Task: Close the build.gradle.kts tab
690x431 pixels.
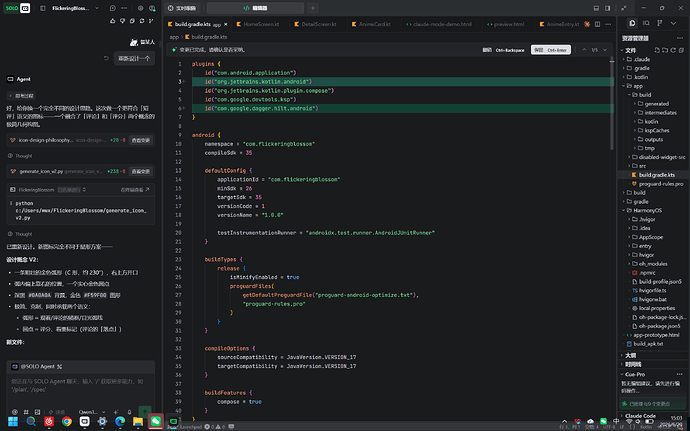Action: (x=226, y=24)
